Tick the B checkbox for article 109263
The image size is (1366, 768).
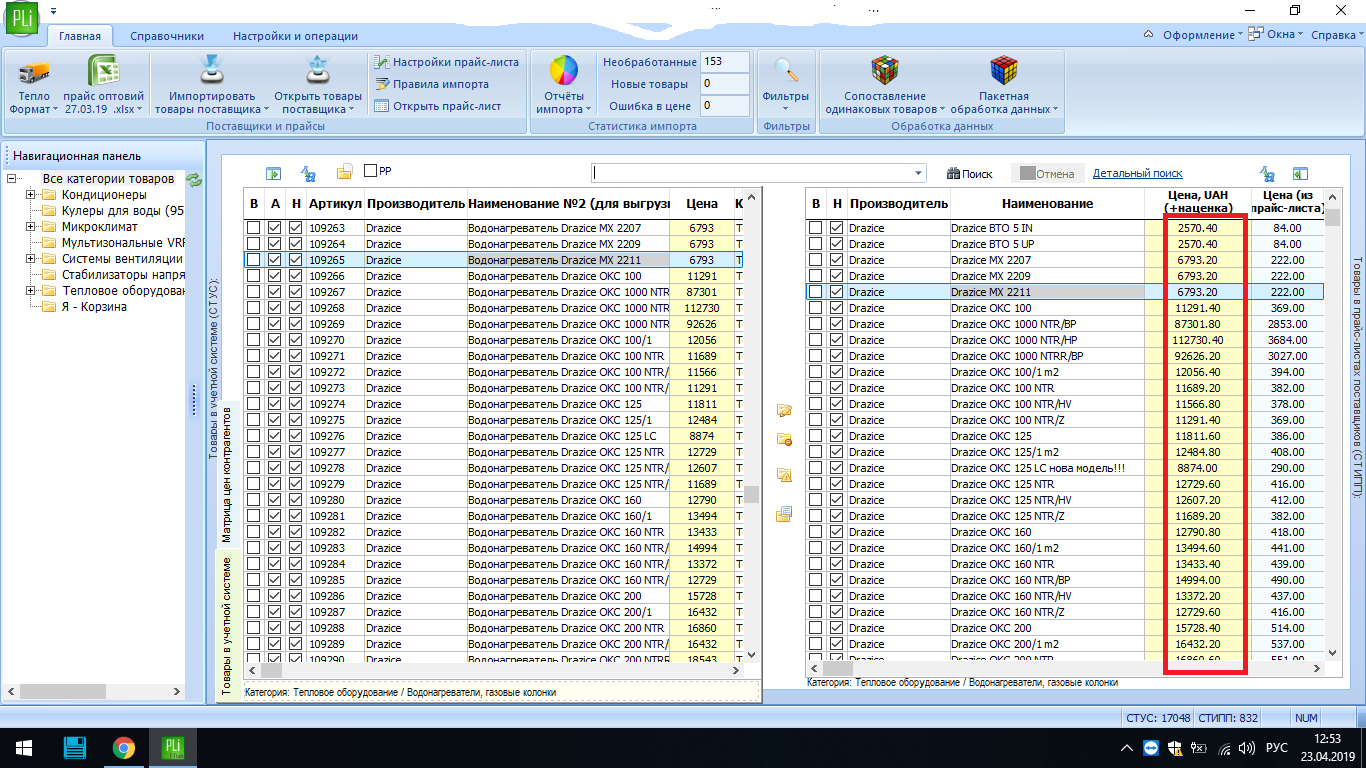(254, 228)
